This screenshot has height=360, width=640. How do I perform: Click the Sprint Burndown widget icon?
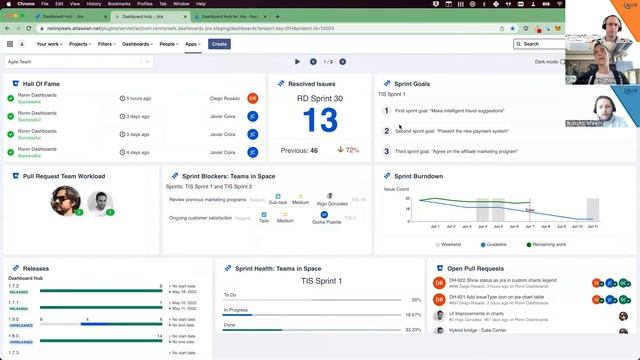click(x=387, y=176)
